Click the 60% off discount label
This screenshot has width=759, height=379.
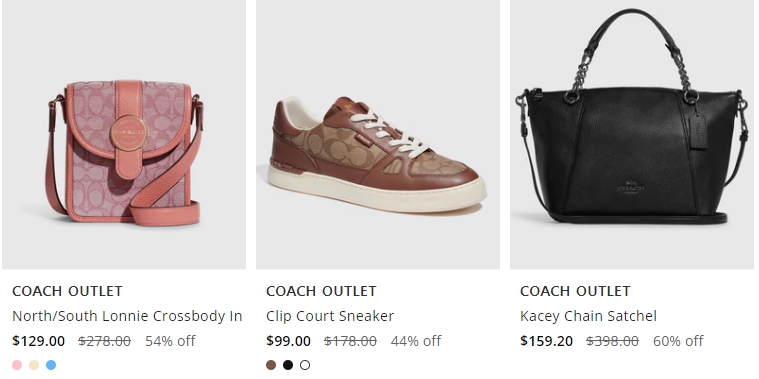coord(678,341)
